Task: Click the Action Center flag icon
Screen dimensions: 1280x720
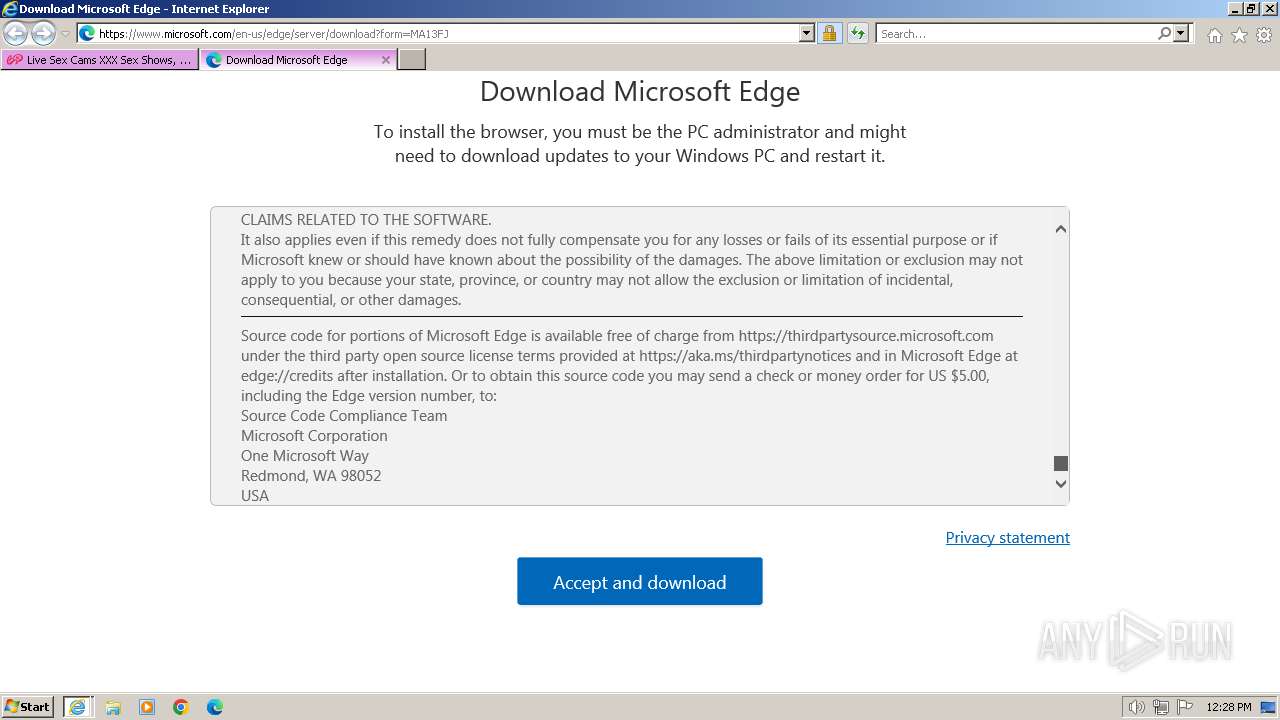Action: [1185, 707]
